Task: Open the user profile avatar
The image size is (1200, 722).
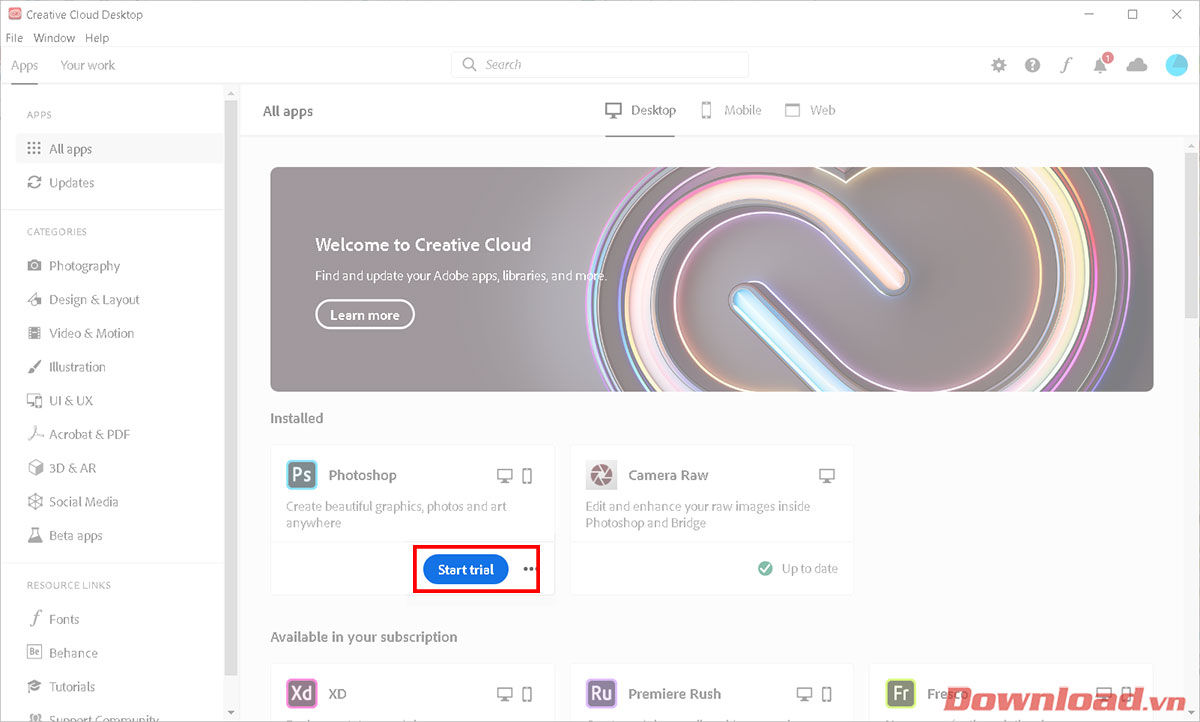Action: (x=1177, y=65)
